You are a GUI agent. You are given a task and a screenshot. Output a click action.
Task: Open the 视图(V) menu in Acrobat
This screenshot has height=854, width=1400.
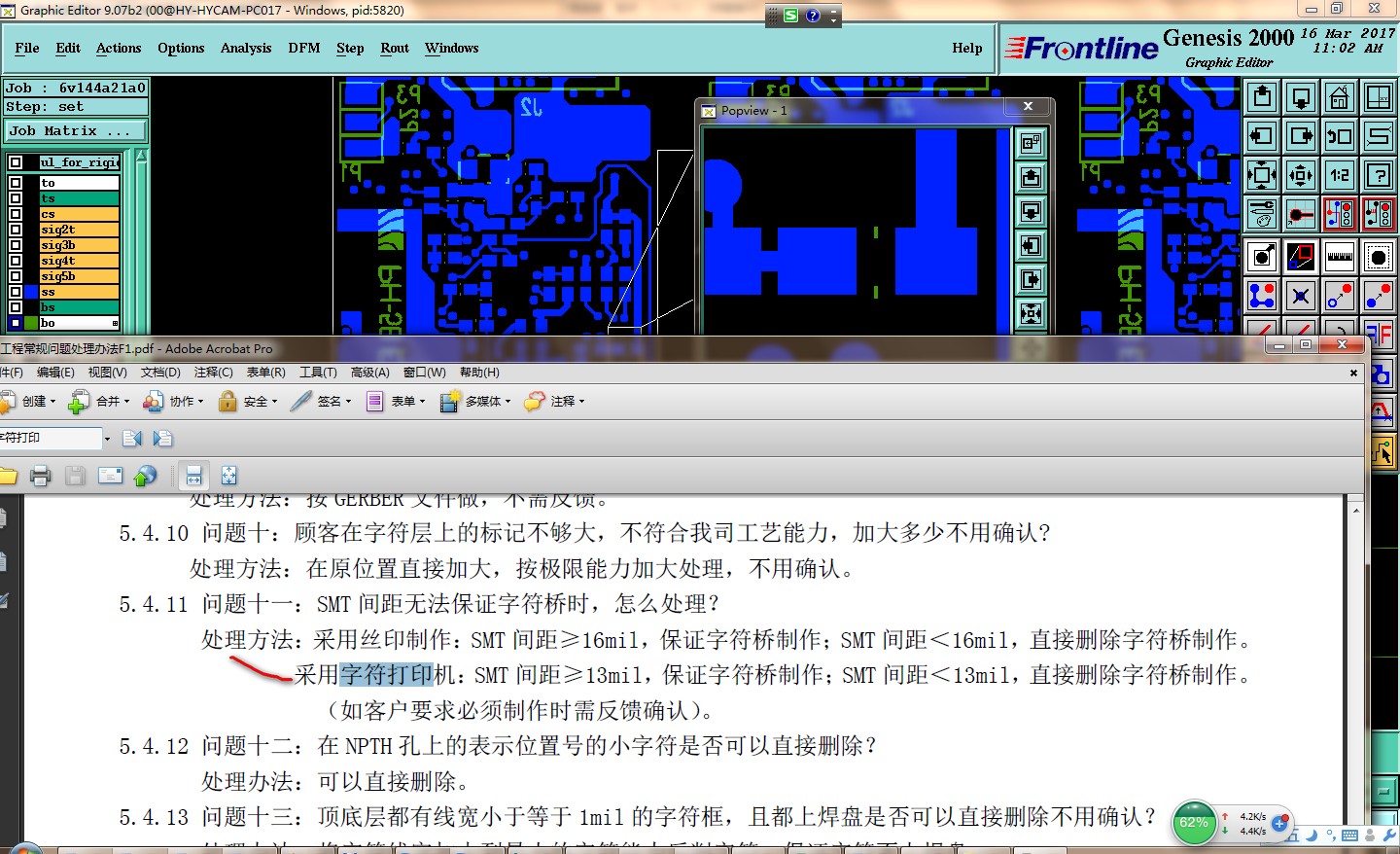107,373
